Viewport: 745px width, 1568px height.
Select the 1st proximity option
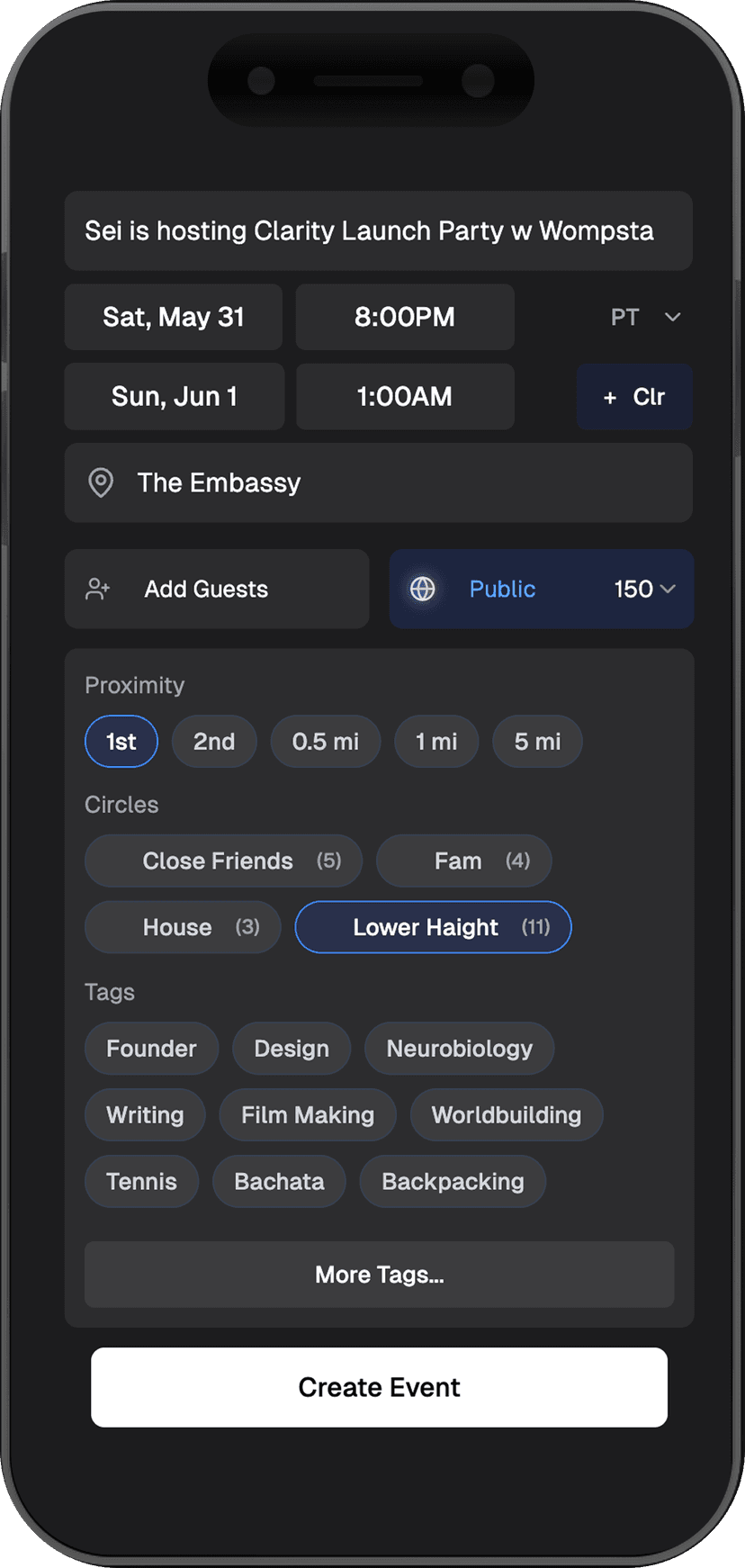121,741
